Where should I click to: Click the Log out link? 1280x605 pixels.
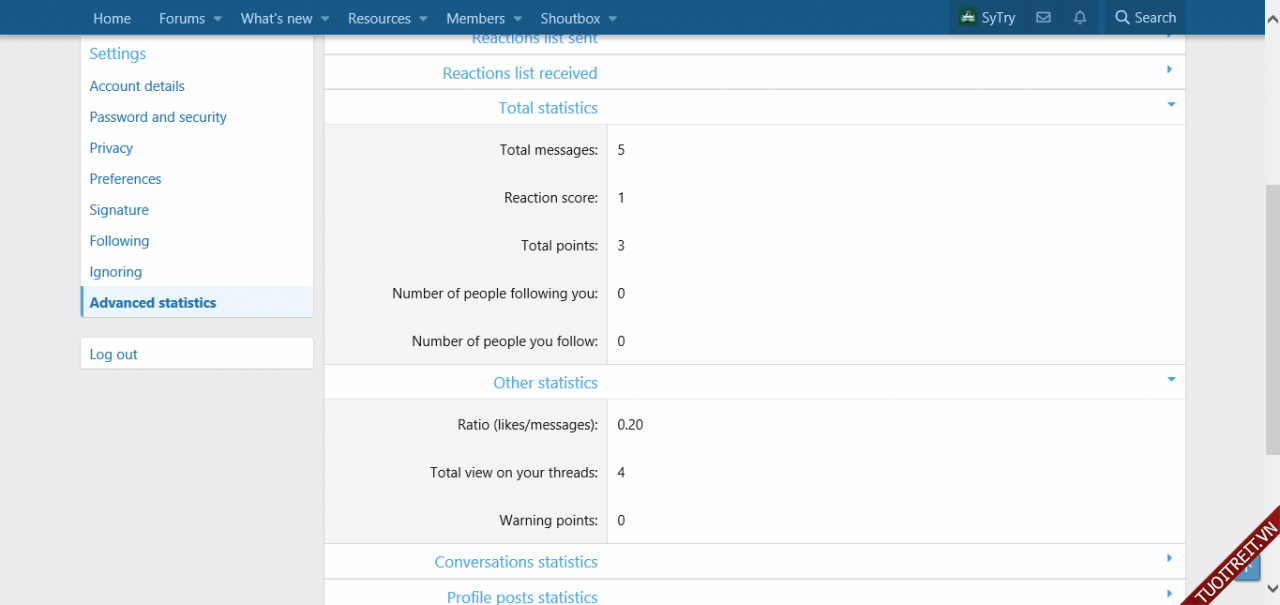point(114,354)
